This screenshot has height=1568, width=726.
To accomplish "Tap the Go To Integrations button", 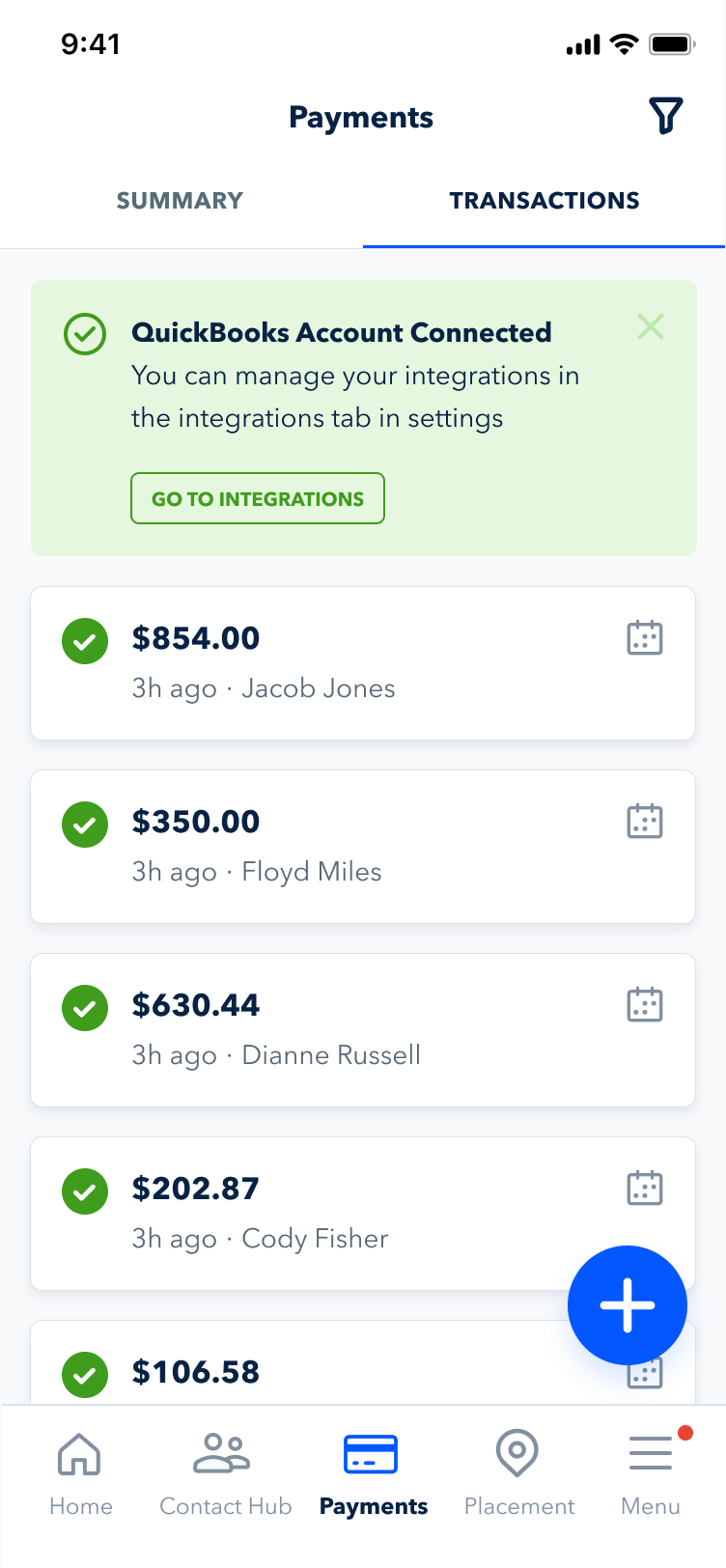I will 258,498.
